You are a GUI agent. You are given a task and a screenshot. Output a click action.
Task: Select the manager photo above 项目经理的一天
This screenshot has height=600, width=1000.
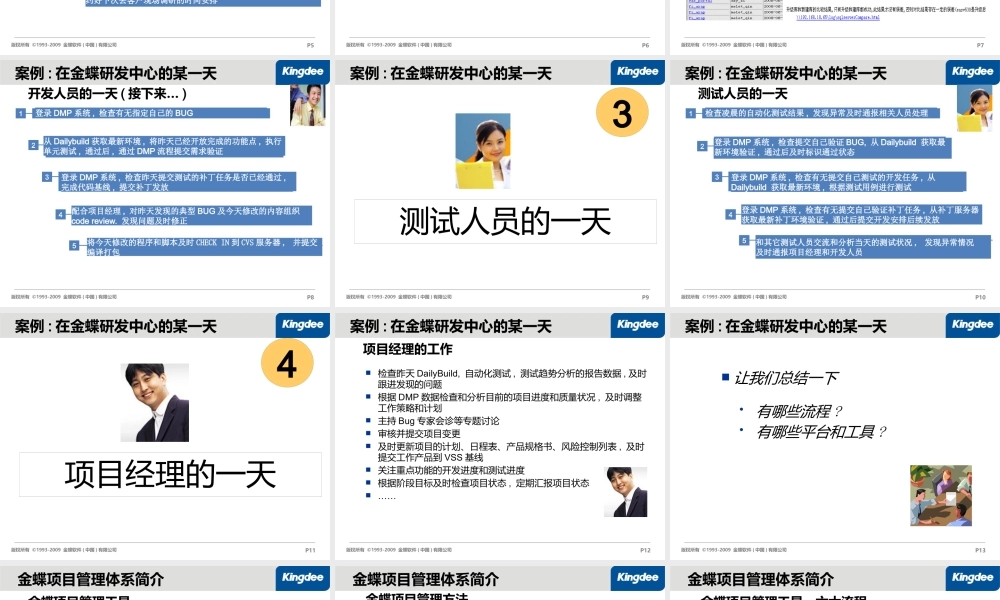point(155,402)
